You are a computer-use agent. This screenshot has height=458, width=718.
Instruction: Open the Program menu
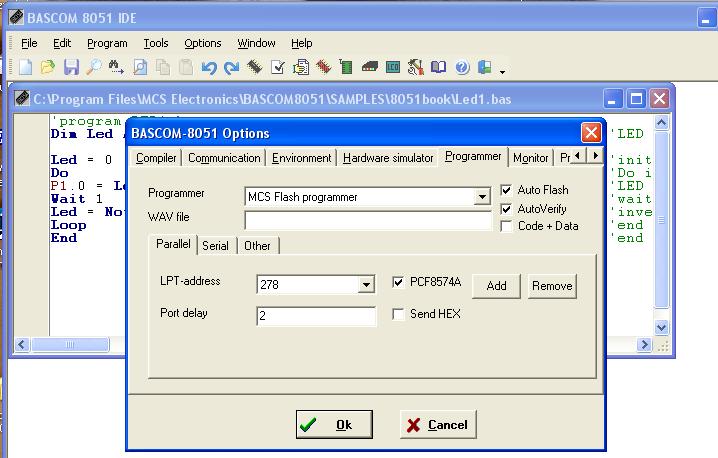tap(107, 43)
